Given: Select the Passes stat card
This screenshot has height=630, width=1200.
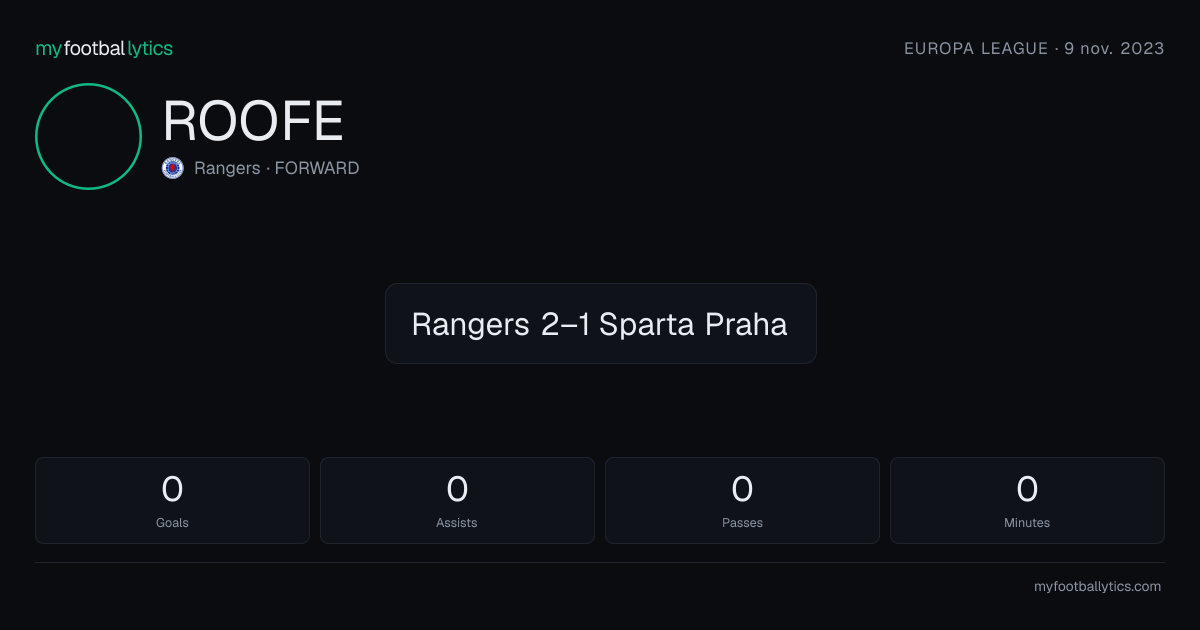Looking at the screenshot, I should (742, 500).
